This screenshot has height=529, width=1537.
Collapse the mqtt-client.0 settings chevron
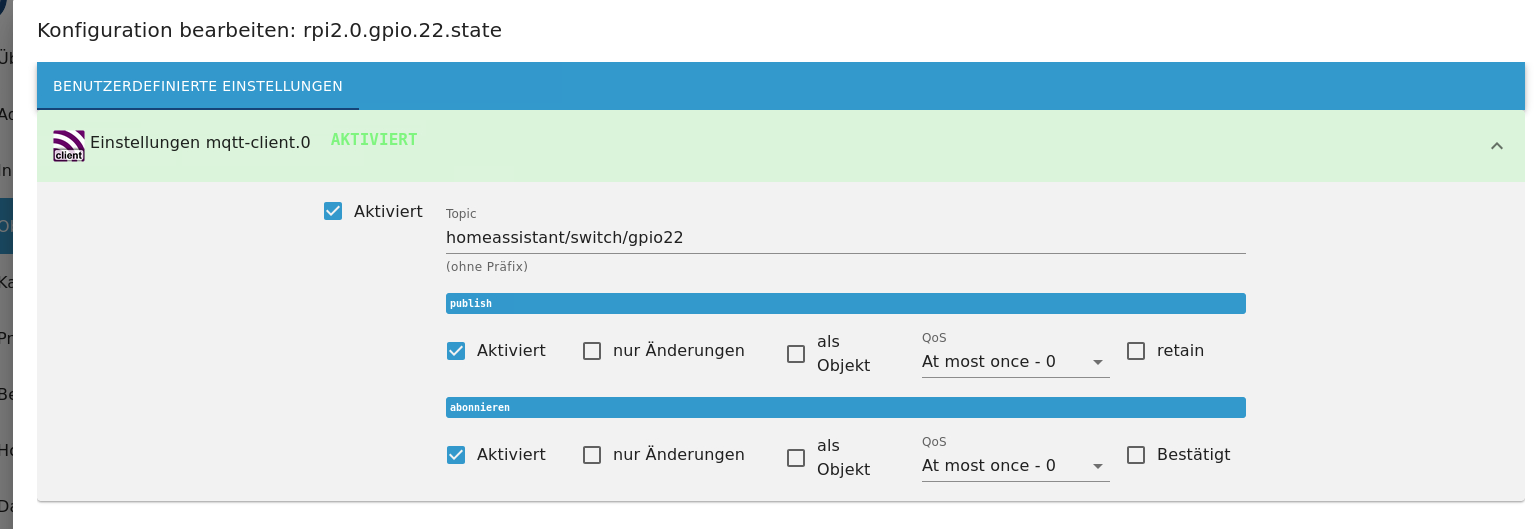point(1496,146)
